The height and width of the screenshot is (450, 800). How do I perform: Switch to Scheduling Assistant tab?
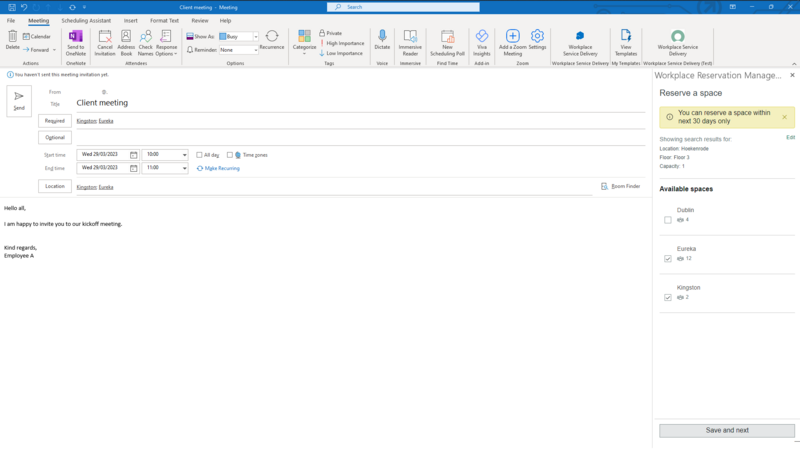coord(86,20)
